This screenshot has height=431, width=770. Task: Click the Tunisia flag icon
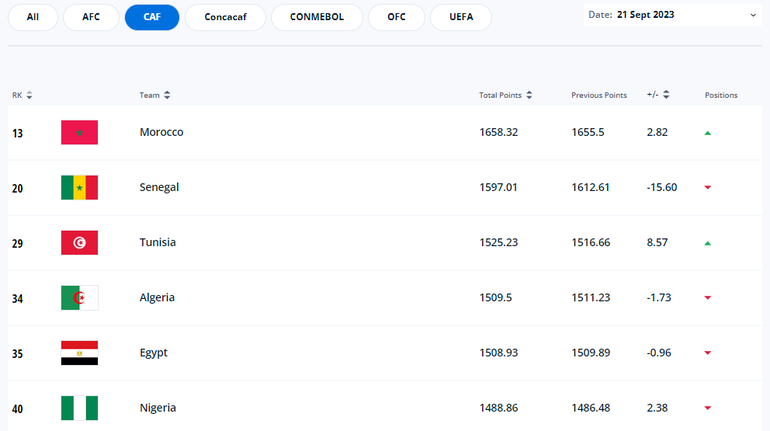79,243
